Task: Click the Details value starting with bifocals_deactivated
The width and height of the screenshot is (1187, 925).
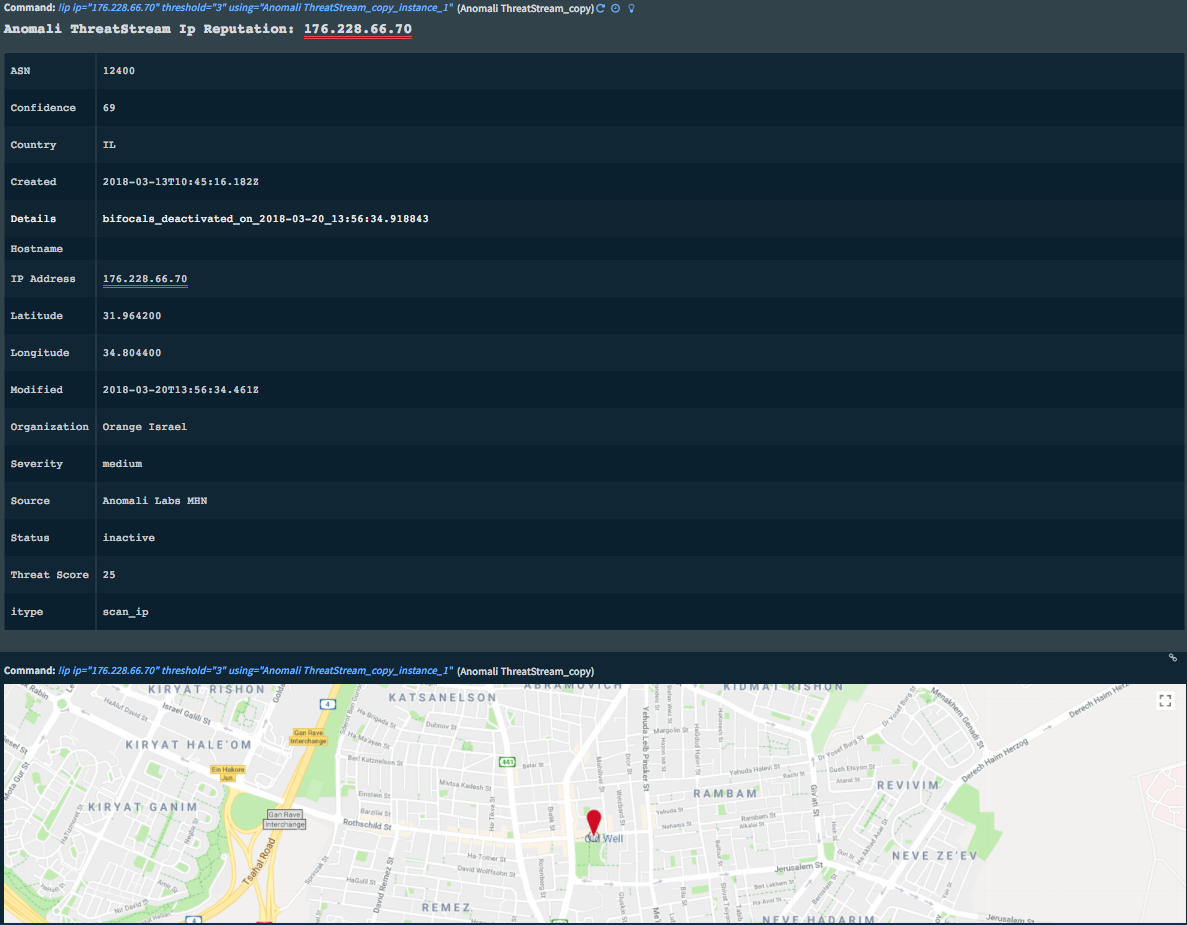Action: click(265, 219)
